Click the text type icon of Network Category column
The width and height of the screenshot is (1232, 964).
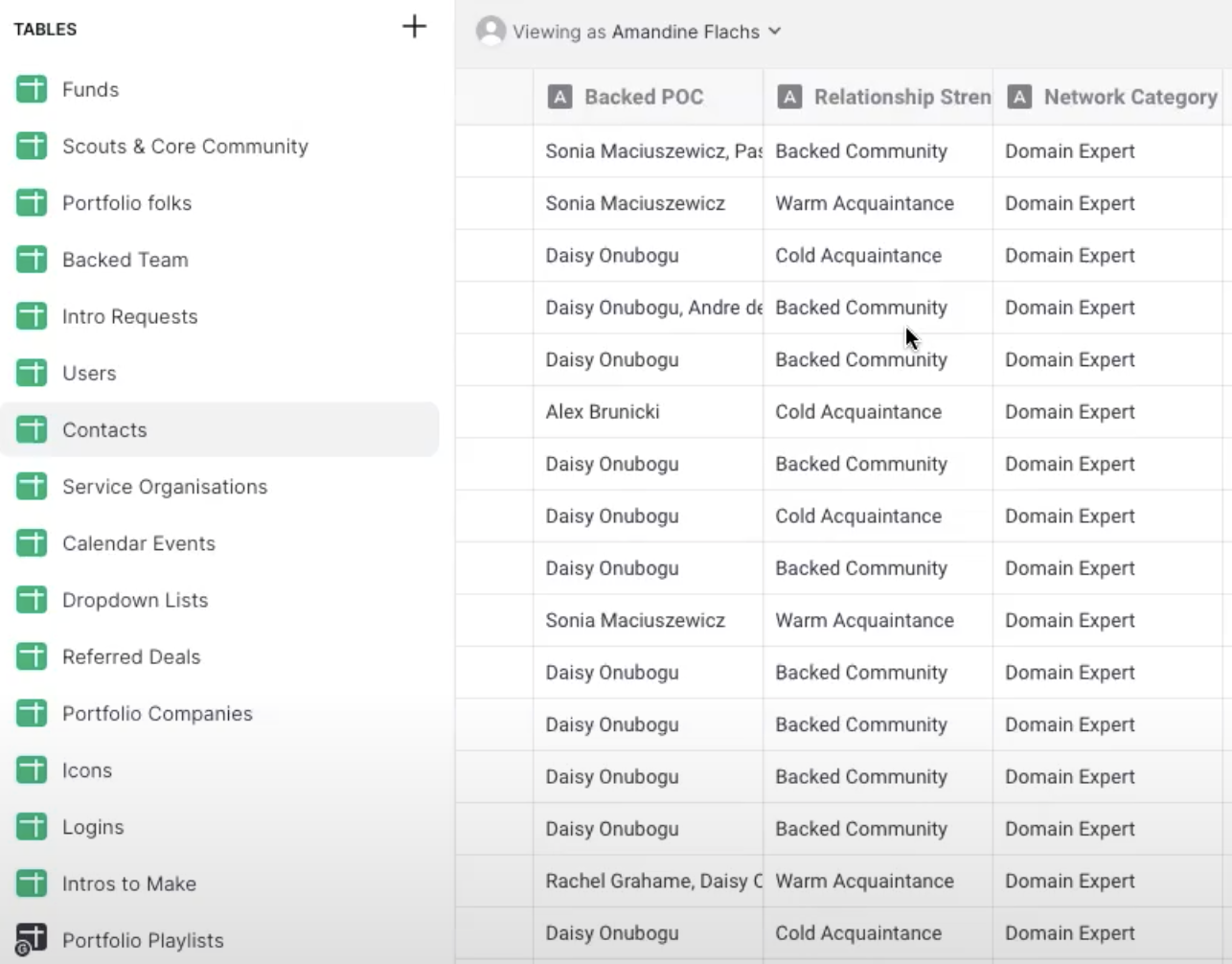(x=1019, y=97)
